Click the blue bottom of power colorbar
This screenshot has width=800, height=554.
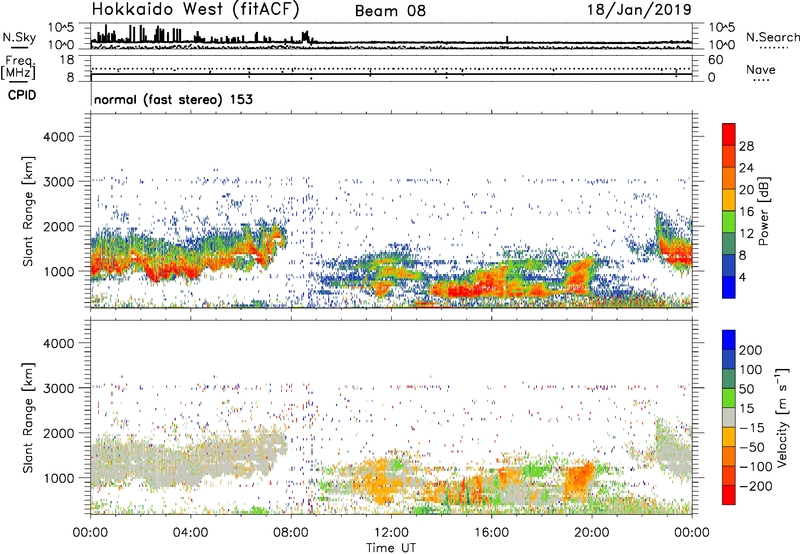pyautogui.click(x=729, y=287)
